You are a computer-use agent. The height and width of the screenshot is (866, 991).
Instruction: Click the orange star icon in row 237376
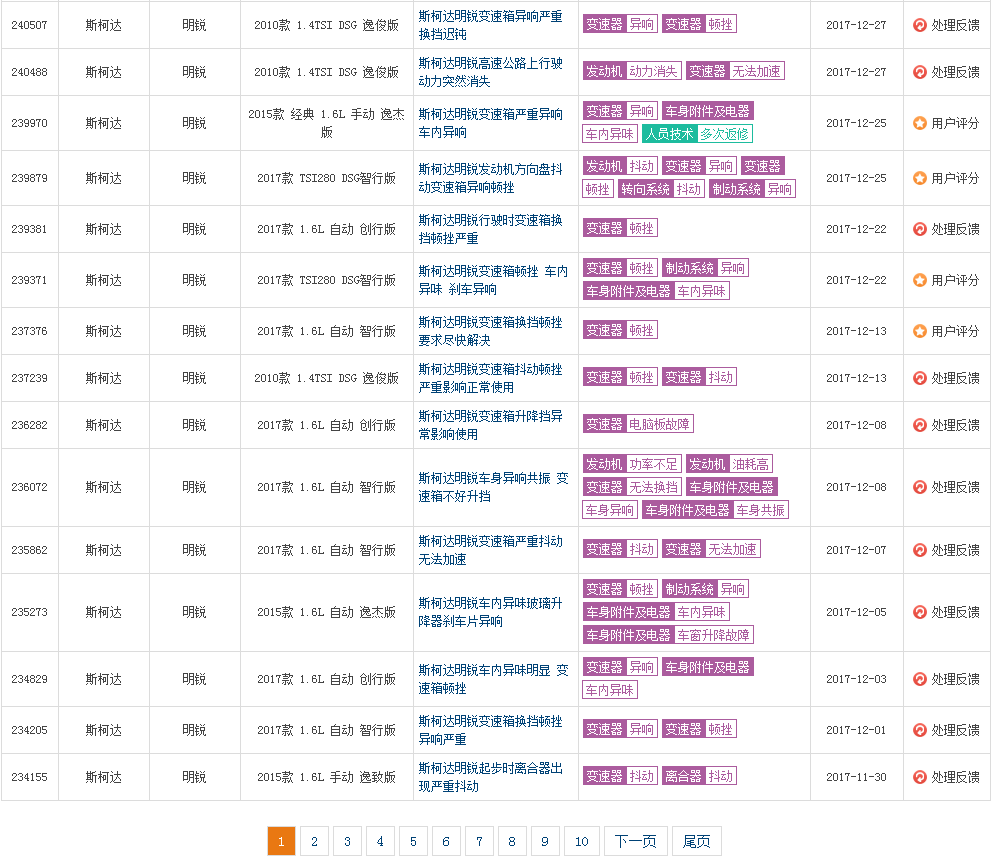coord(920,331)
